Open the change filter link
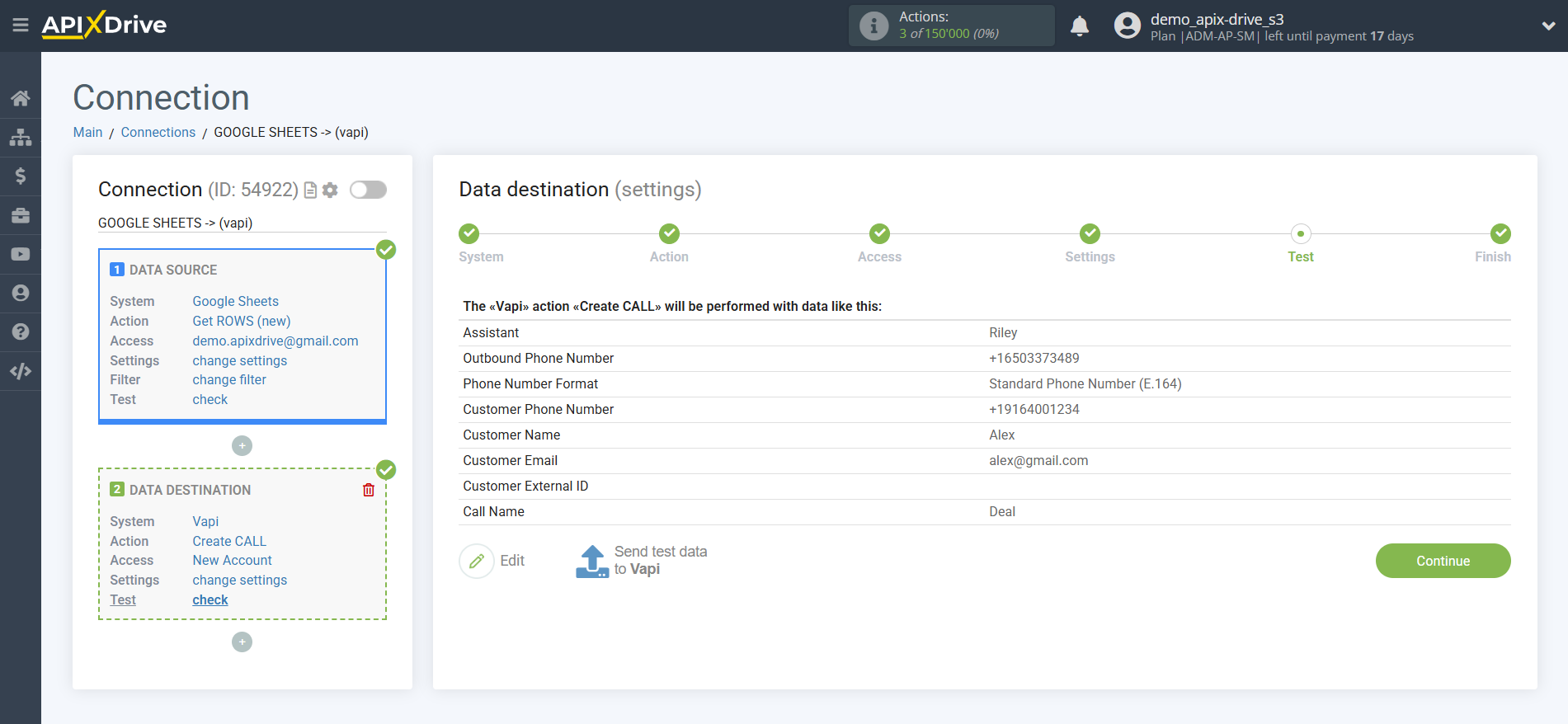Screen dimensions: 1568x724 pos(229,379)
